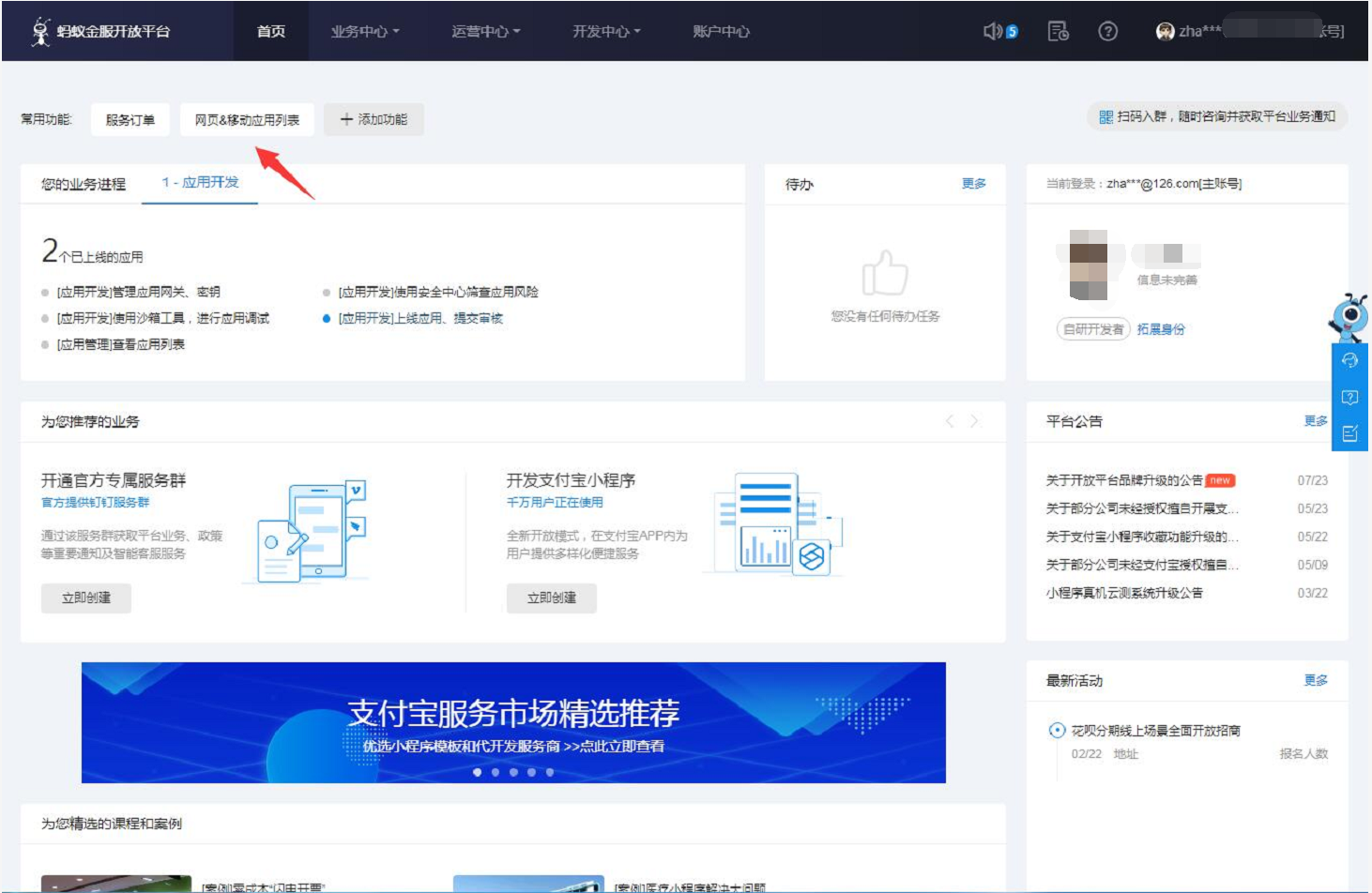The image size is (1372, 893).
Task: Open the documents icon in header
Action: click(x=1058, y=31)
